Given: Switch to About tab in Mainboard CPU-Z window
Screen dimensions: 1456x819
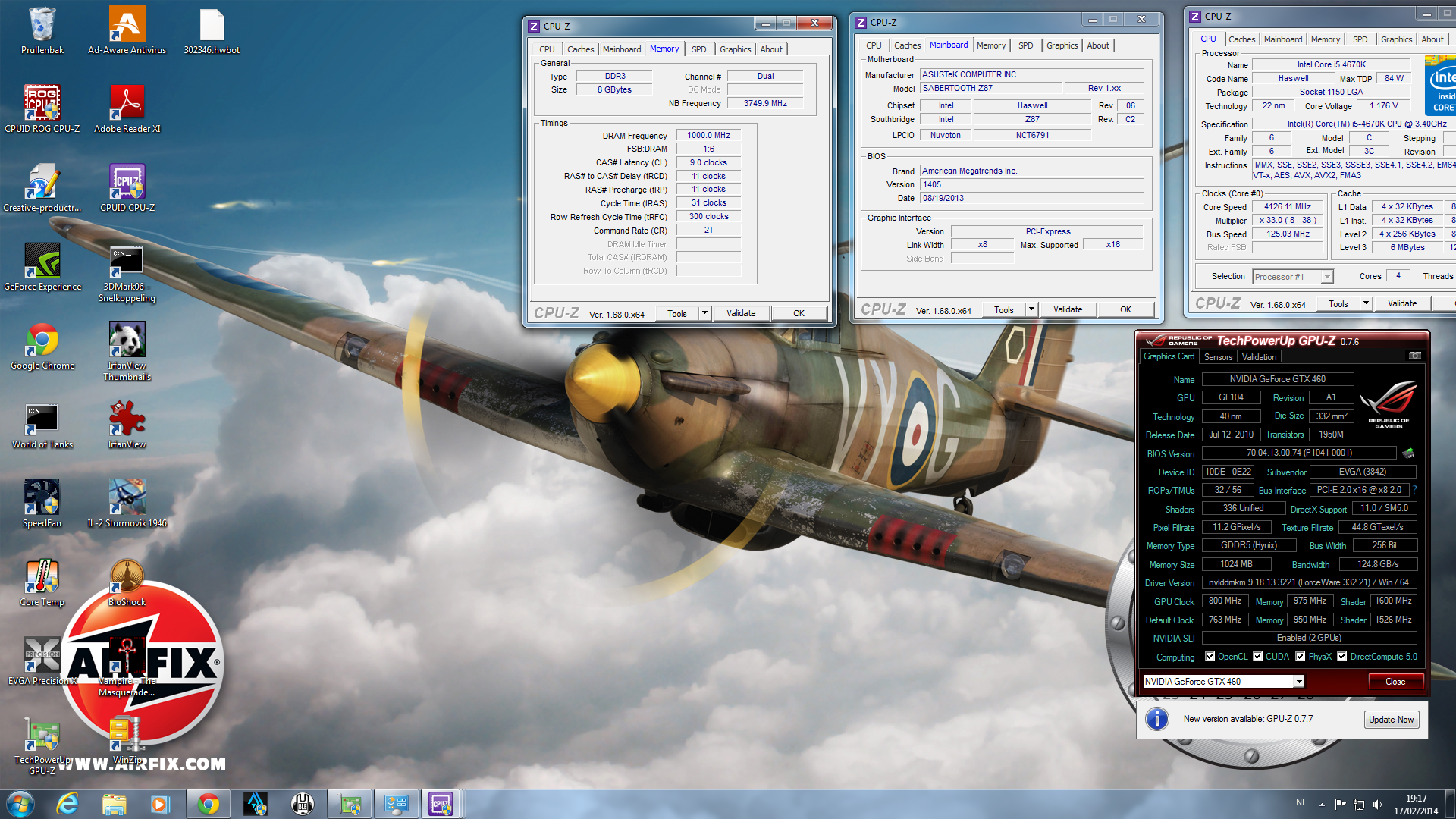Looking at the screenshot, I should click(1098, 45).
